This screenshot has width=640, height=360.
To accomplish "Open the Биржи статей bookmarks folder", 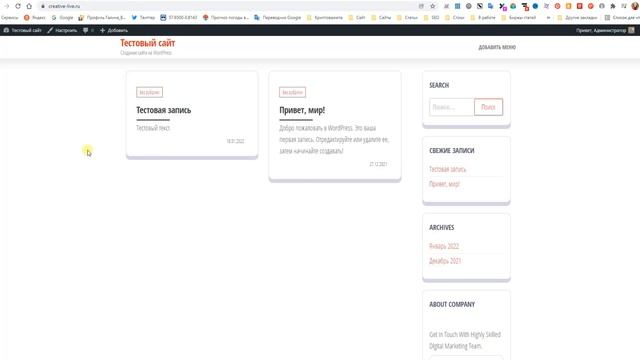I will [x=518, y=18].
